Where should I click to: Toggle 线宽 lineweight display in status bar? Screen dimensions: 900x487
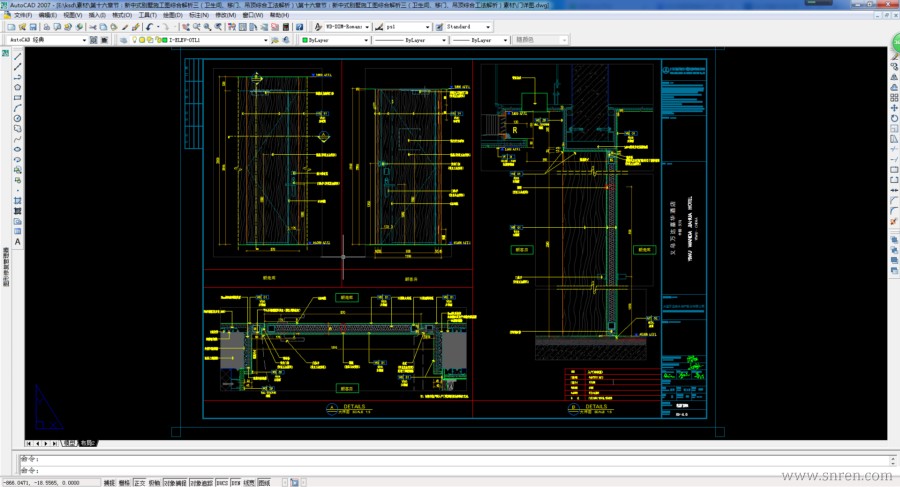click(249, 483)
